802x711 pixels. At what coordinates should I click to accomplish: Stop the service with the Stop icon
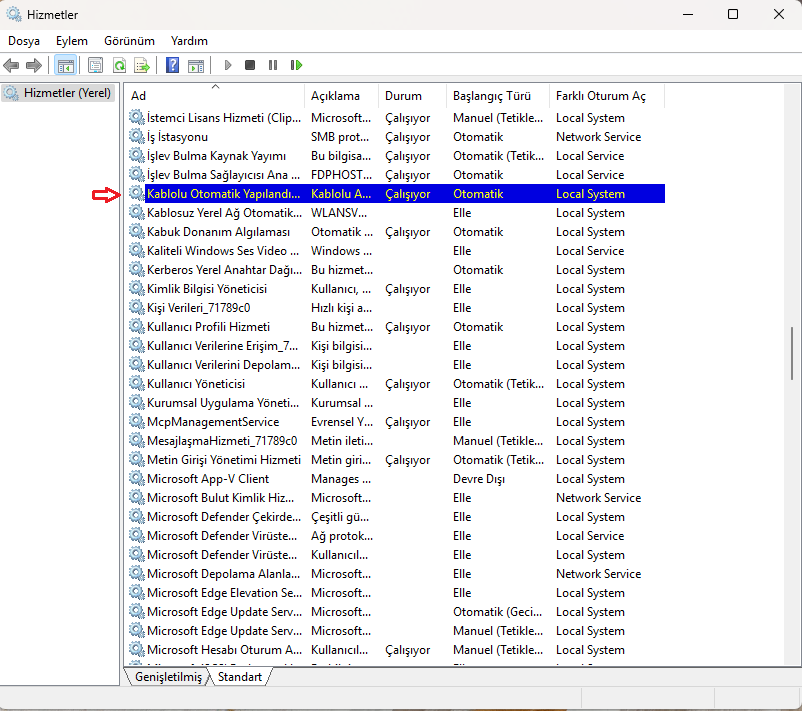[x=250, y=65]
